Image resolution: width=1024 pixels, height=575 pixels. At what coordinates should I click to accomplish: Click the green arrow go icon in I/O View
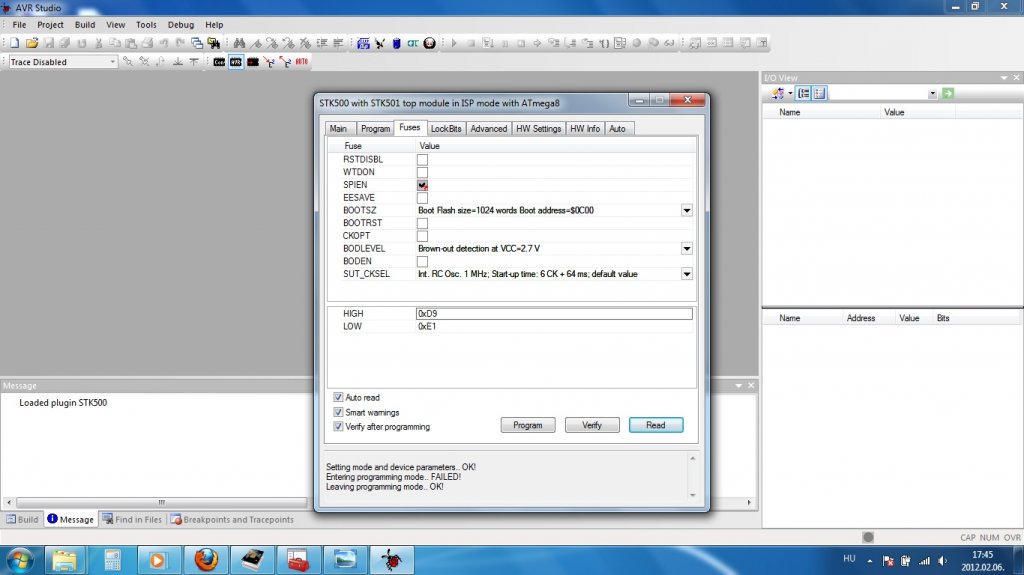[x=948, y=93]
